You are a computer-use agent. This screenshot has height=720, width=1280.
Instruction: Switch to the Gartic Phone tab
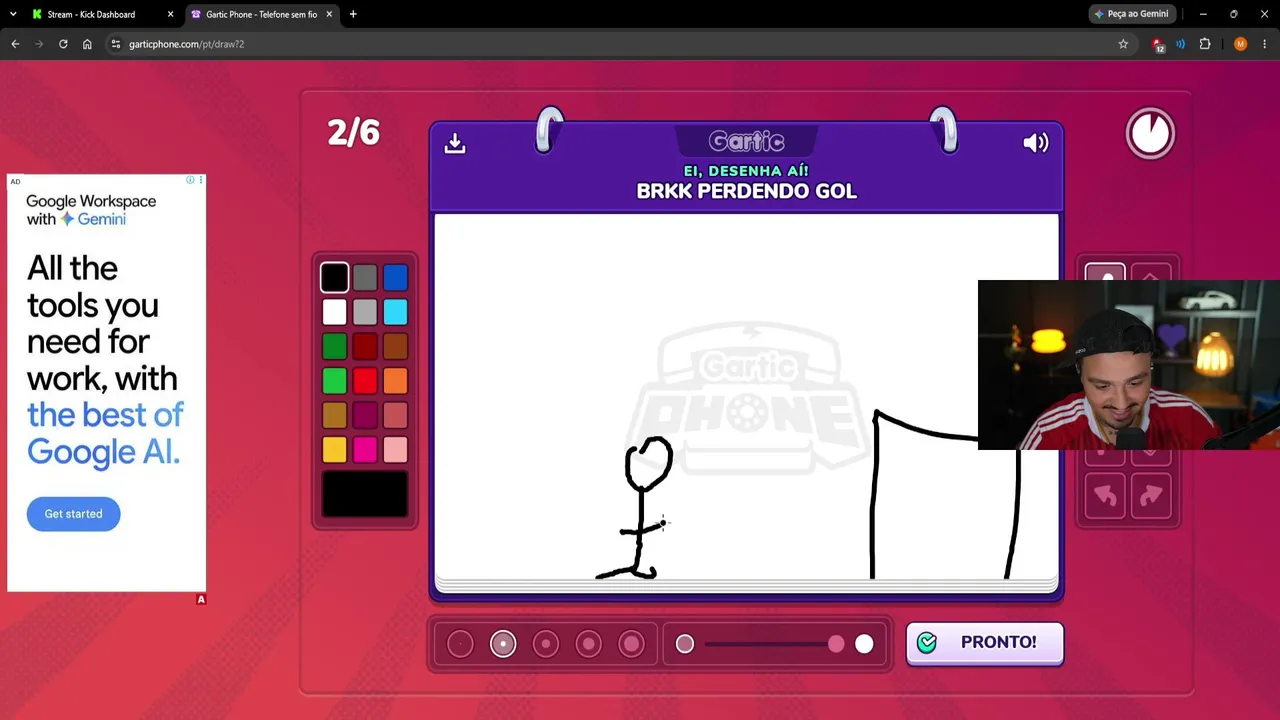point(261,14)
